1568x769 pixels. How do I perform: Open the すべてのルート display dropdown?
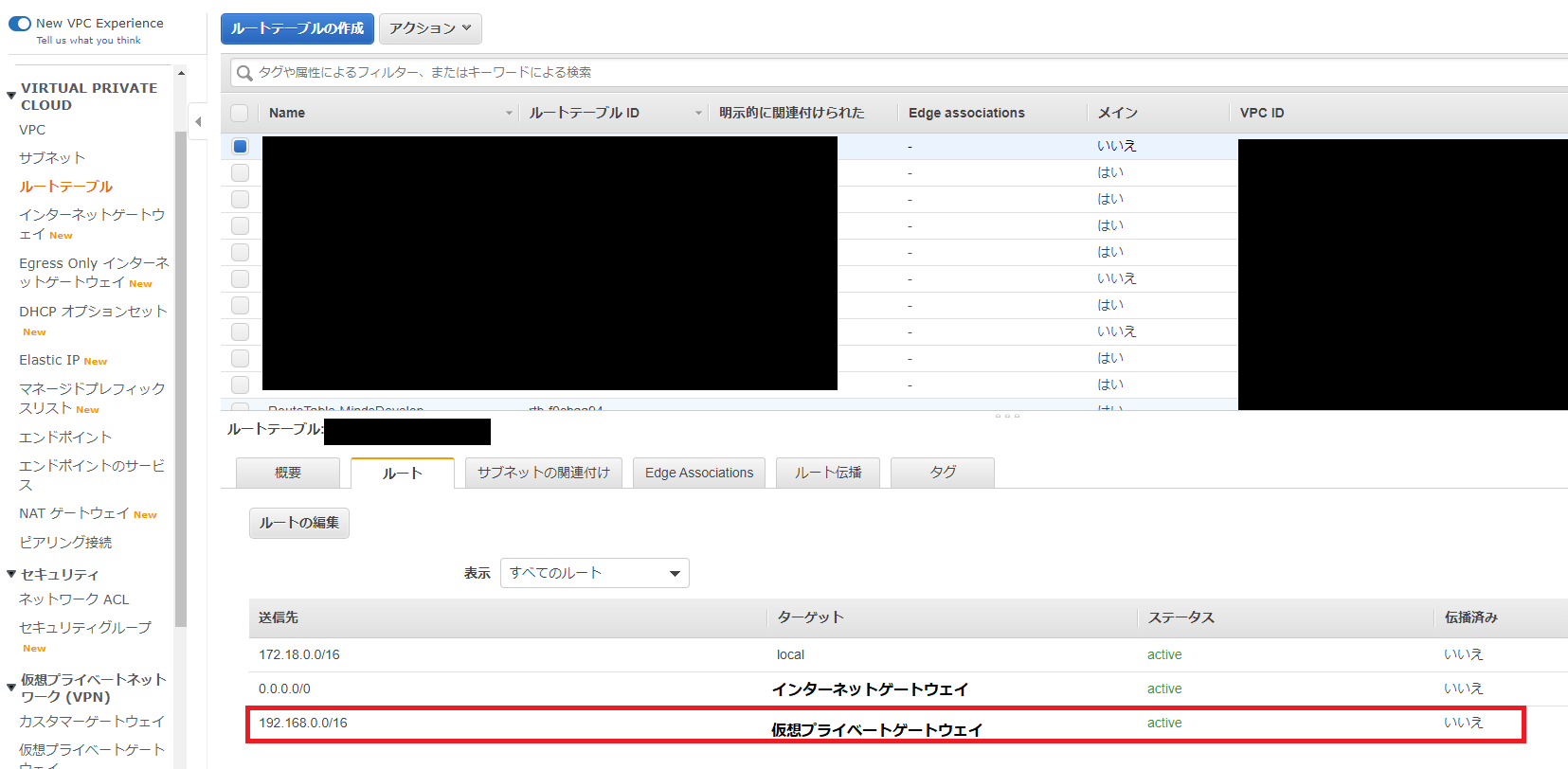coord(594,573)
